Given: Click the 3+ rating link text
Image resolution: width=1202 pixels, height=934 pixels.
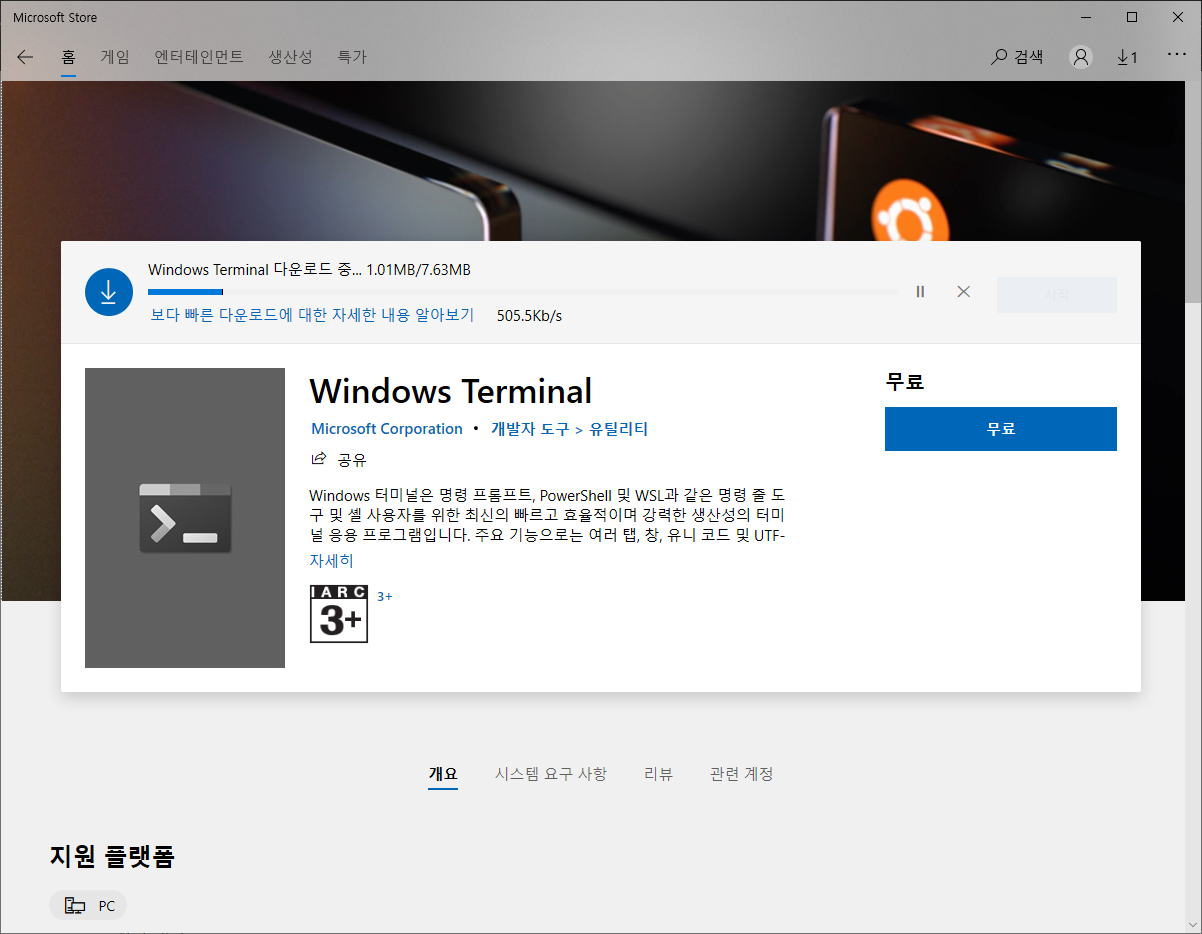Looking at the screenshot, I should click(385, 596).
